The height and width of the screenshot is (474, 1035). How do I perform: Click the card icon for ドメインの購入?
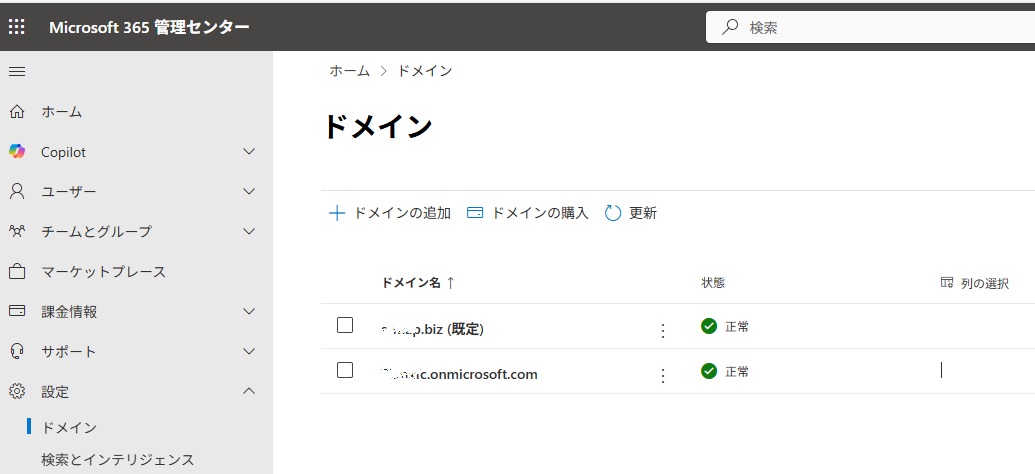click(x=475, y=213)
